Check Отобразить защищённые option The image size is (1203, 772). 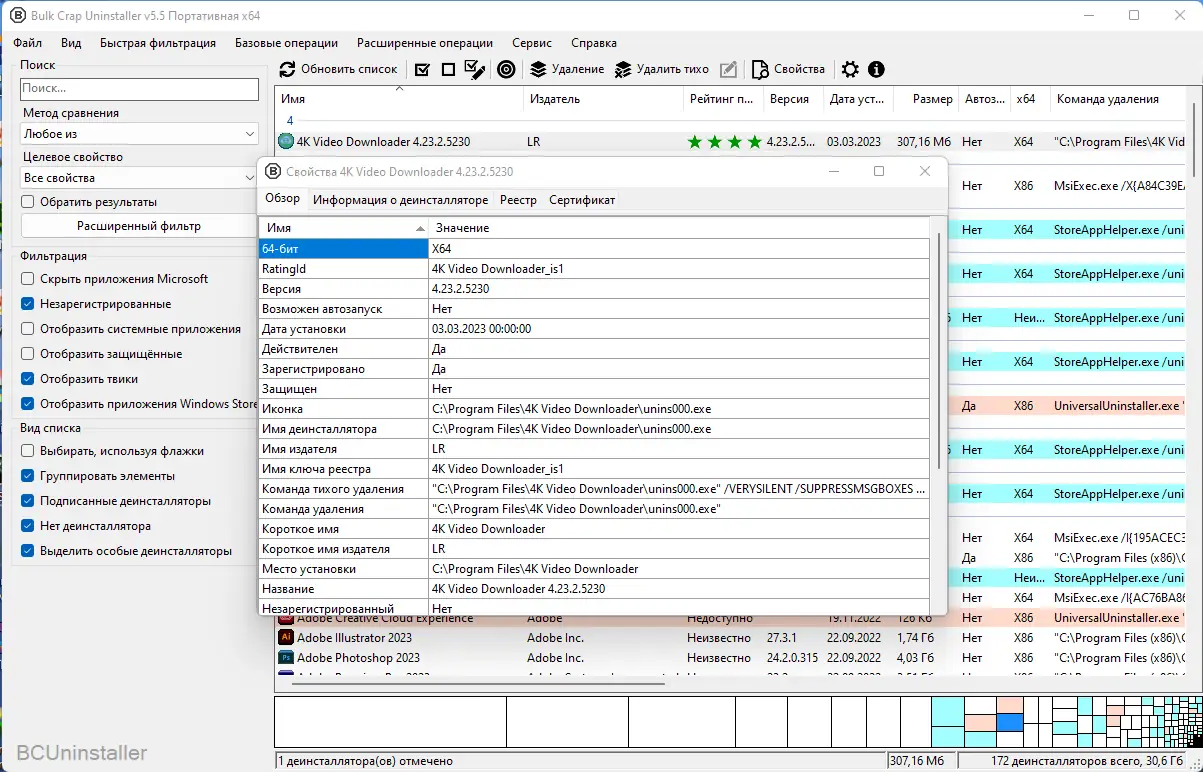click(x=28, y=353)
